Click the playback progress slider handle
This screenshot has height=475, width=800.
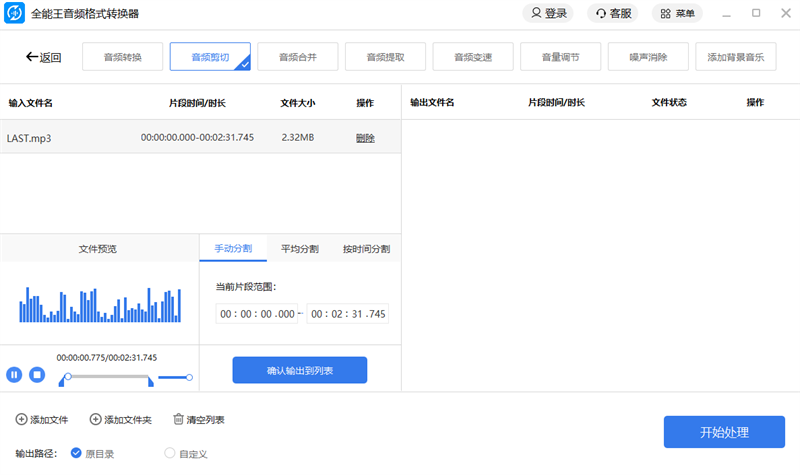coord(68,377)
